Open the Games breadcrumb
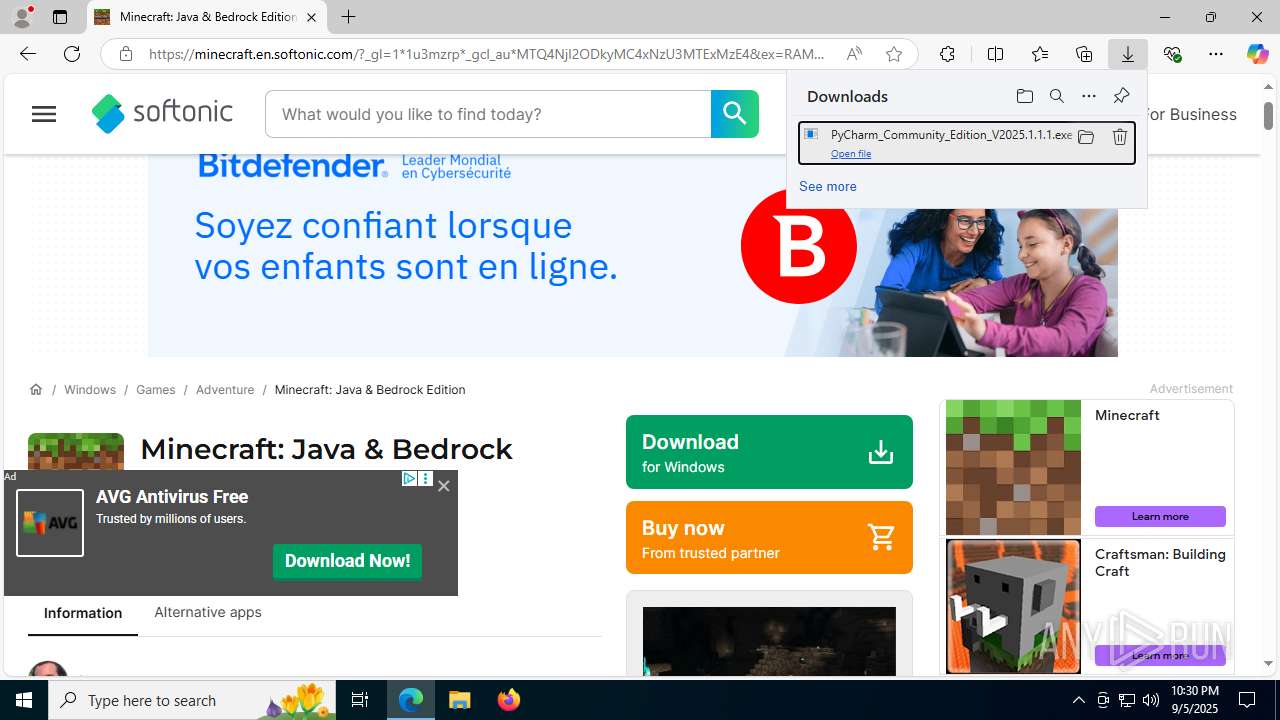This screenshot has height=720, width=1280. (x=156, y=389)
